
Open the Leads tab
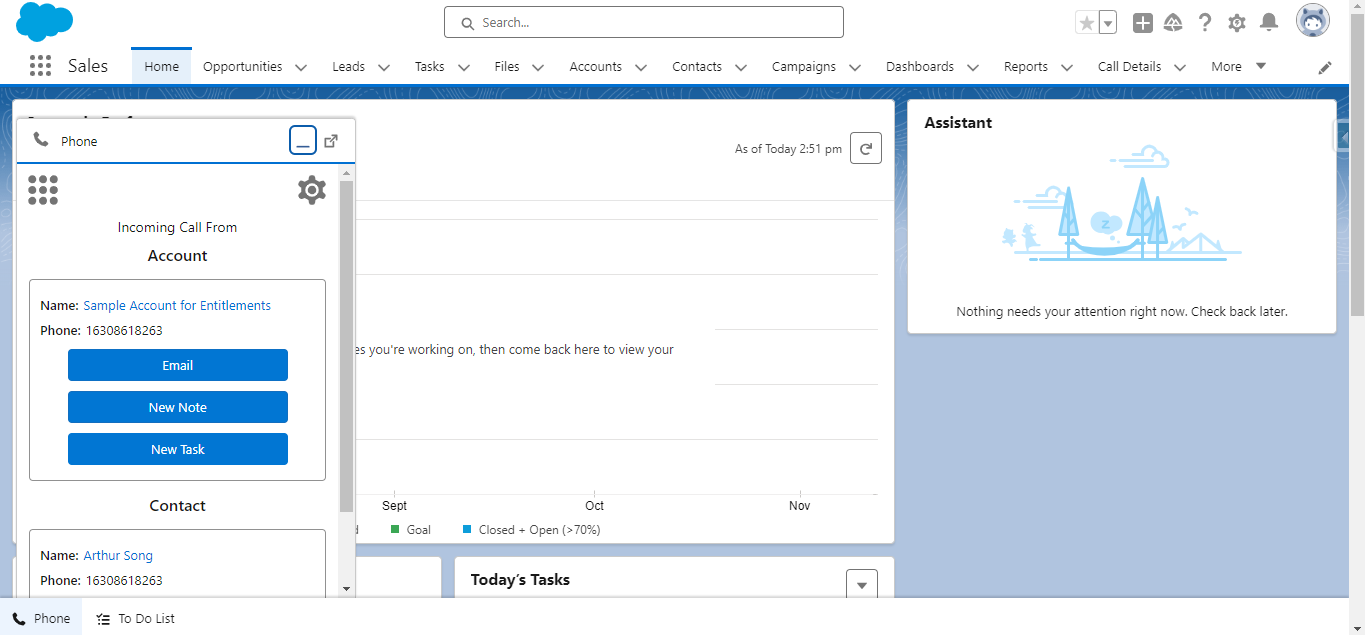pos(349,67)
